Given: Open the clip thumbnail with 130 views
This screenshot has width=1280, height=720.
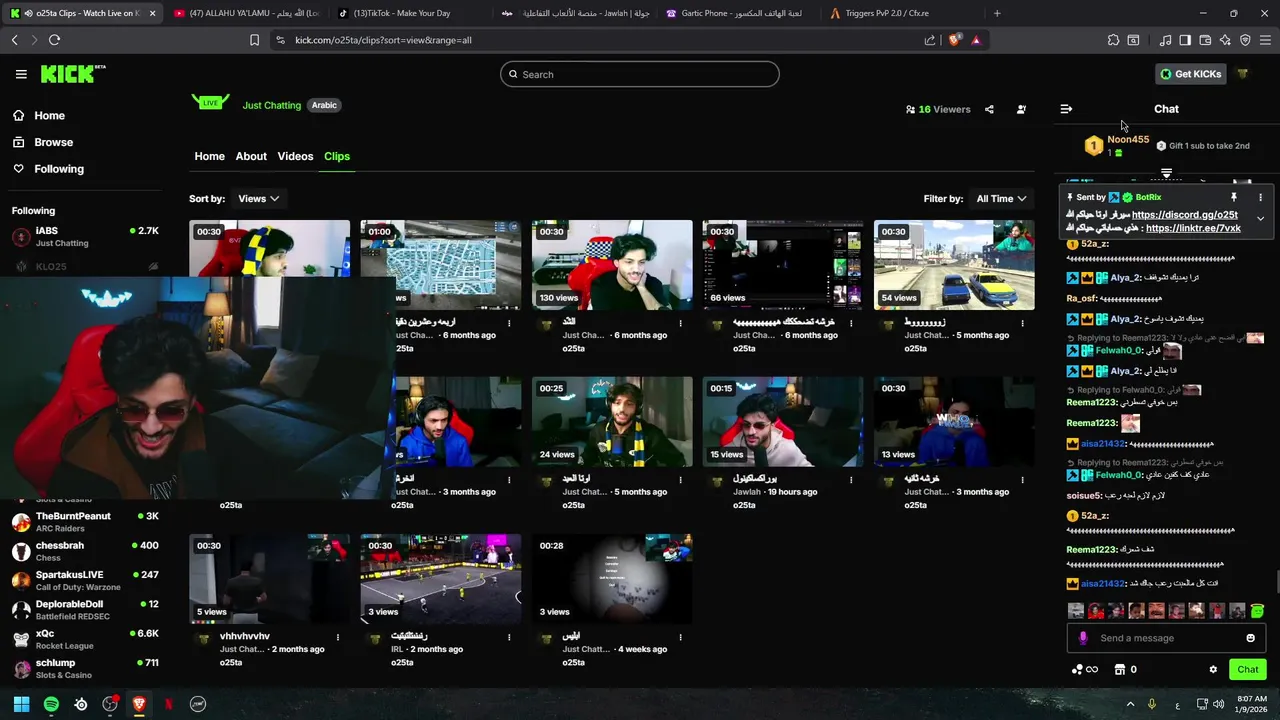Looking at the screenshot, I should tap(612, 265).
